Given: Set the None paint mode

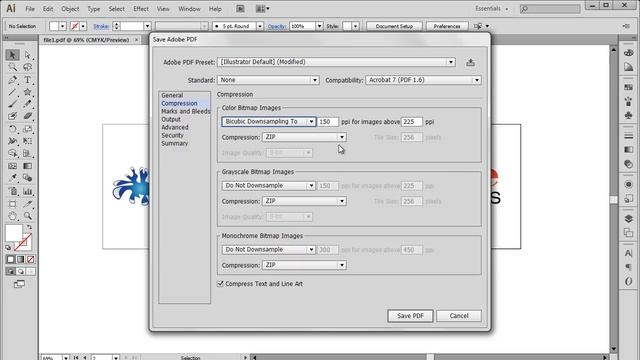Looking at the screenshot, I should [30, 259].
